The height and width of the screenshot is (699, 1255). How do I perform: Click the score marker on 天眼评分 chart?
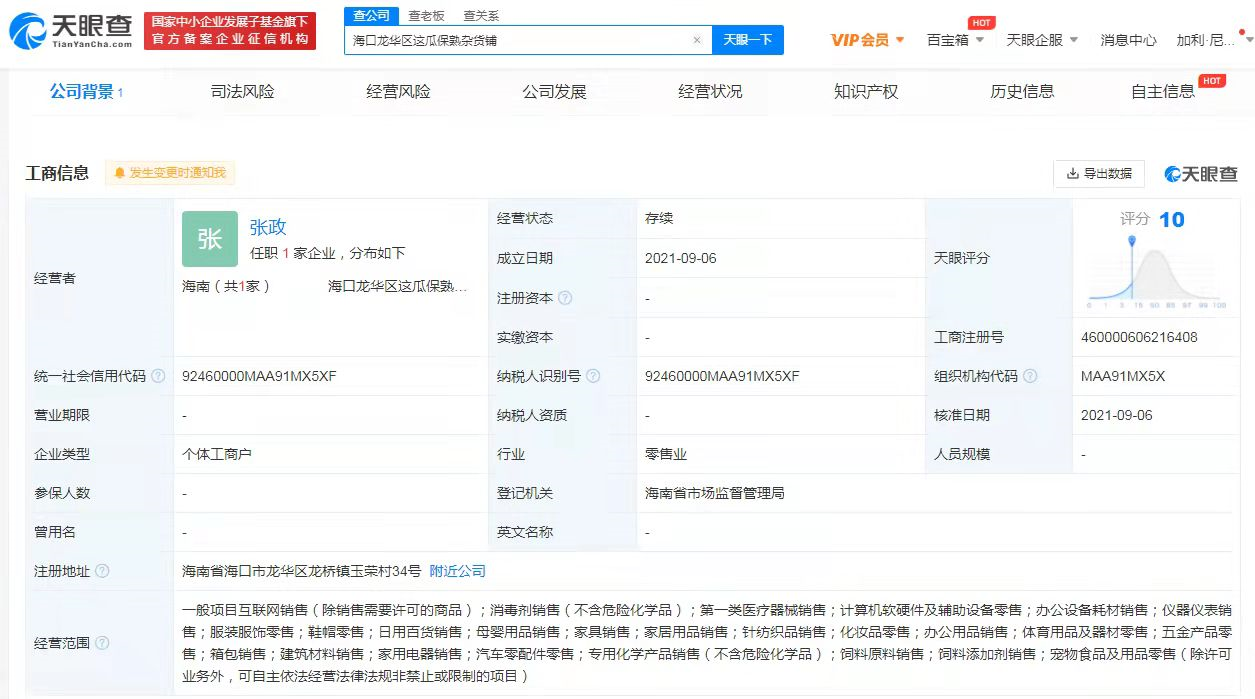1132,241
